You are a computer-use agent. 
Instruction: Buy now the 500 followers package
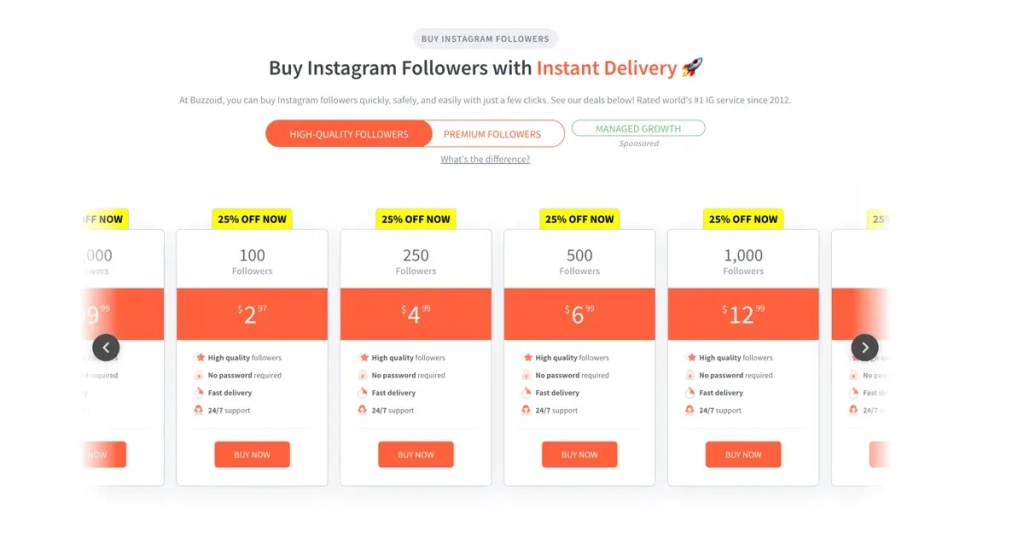579,454
